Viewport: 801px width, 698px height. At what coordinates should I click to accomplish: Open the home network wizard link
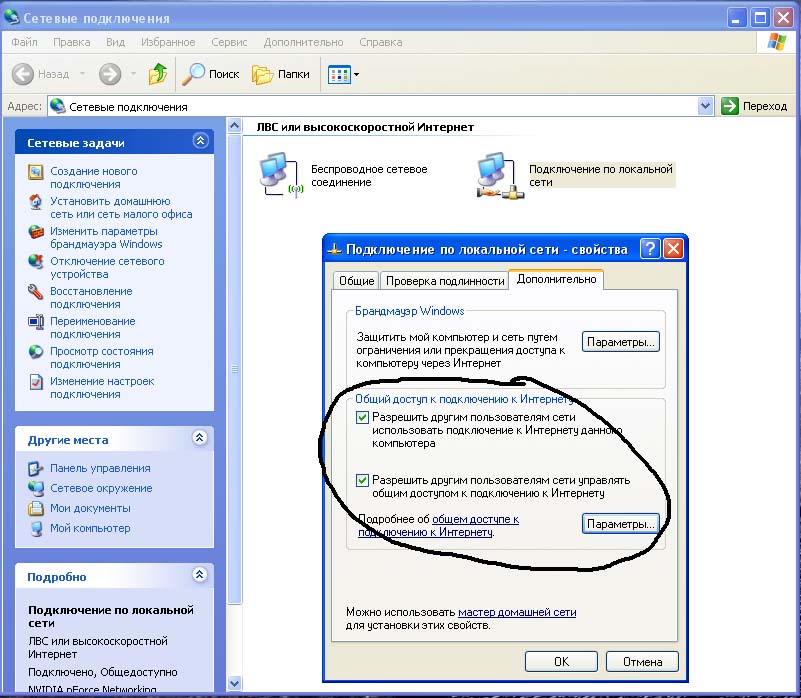[516, 612]
